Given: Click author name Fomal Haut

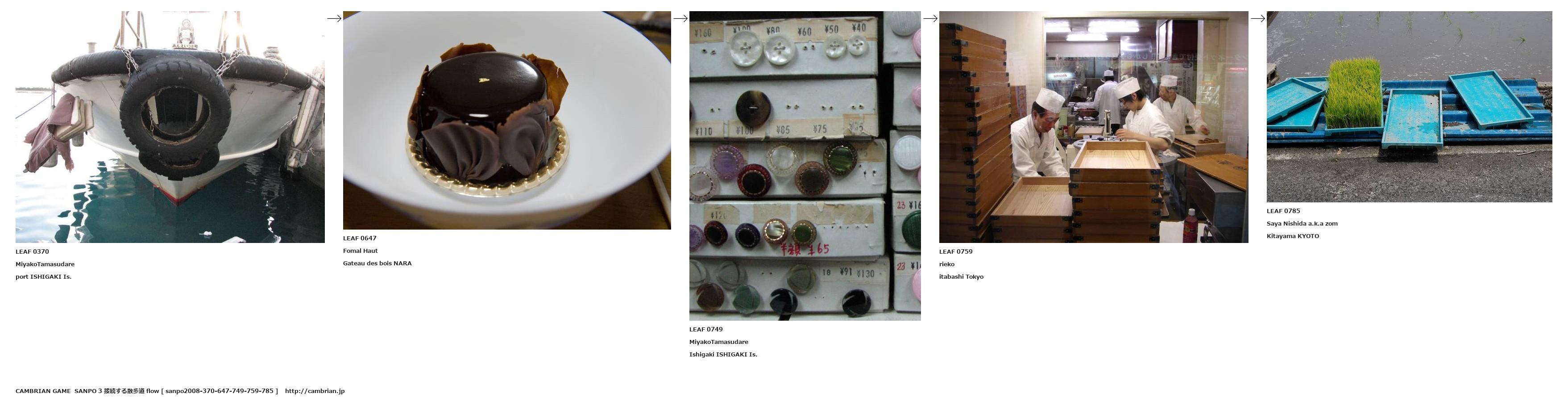Looking at the screenshot, I should click(361, 251).
